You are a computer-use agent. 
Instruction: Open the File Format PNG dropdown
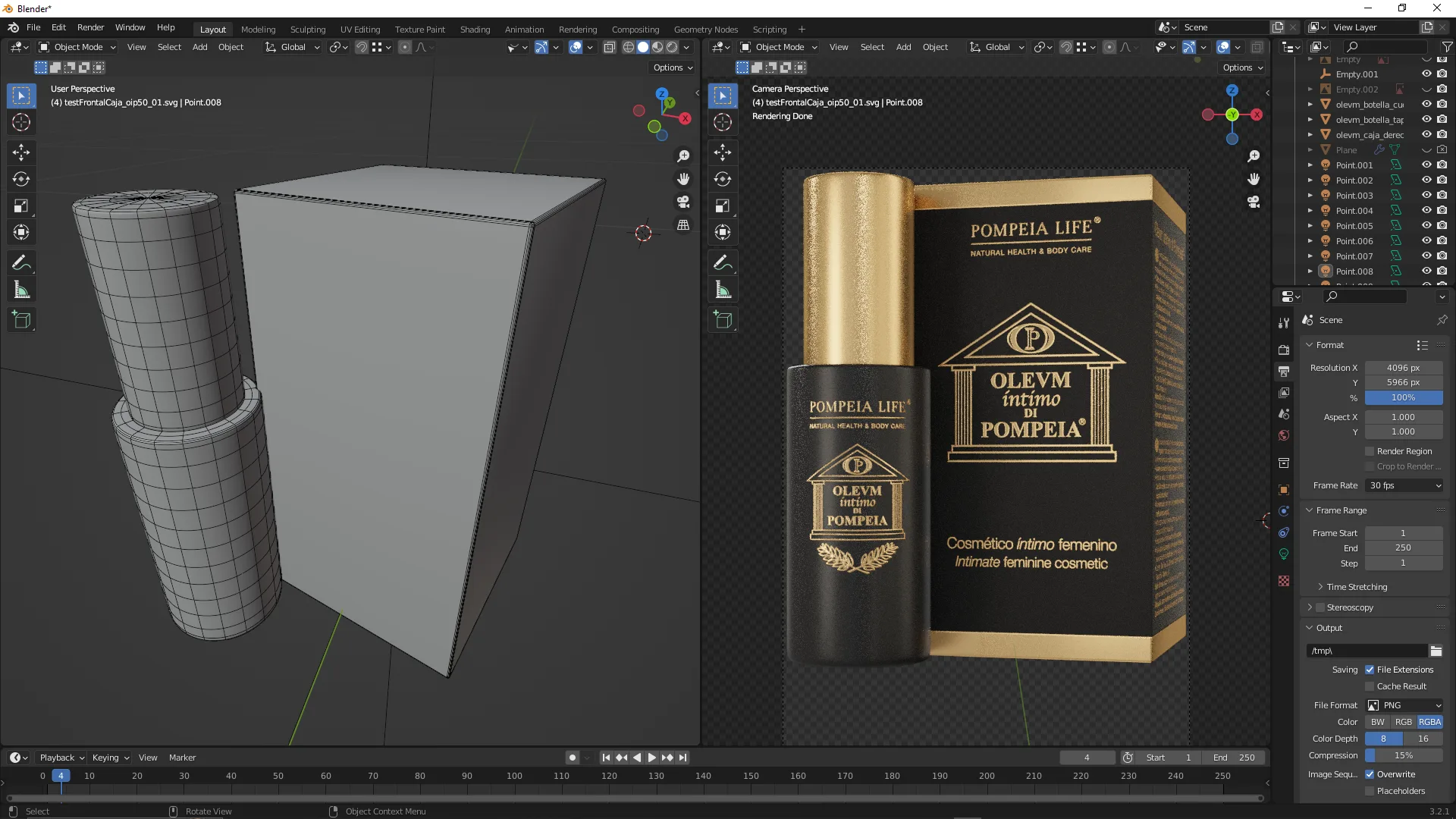point(1404,705)
